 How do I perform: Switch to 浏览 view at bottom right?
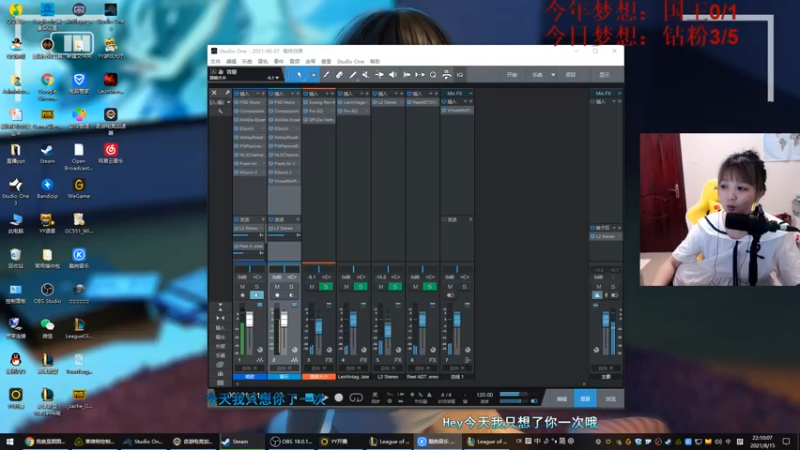(x=610, y=398)
